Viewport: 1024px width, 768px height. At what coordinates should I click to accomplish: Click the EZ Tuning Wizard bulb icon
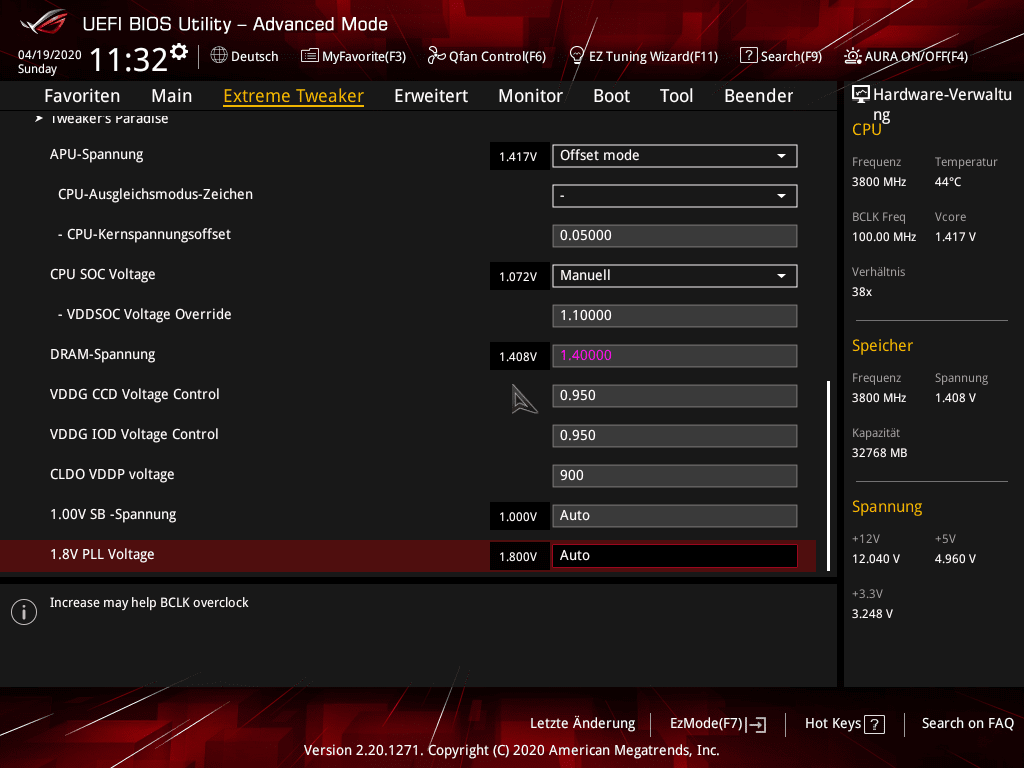[x=577, y=56]
